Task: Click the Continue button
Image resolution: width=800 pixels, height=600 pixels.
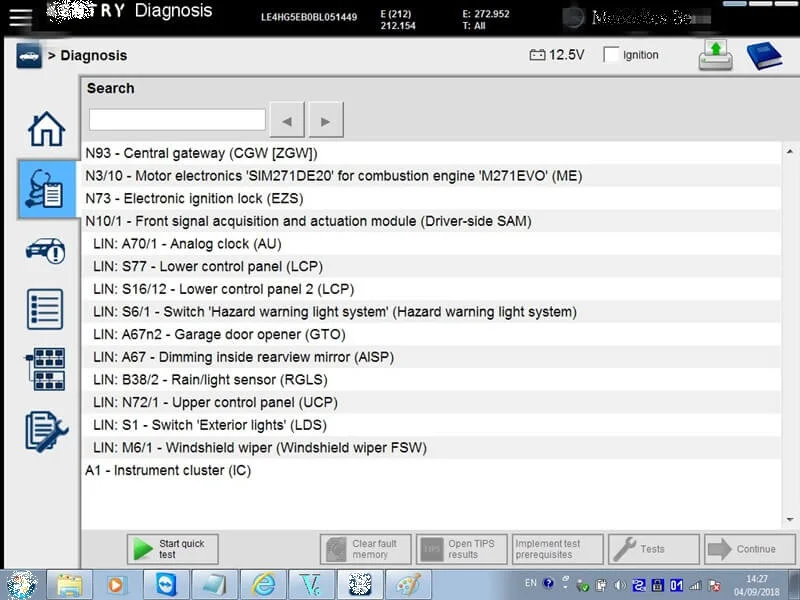Action: point(749,549)
